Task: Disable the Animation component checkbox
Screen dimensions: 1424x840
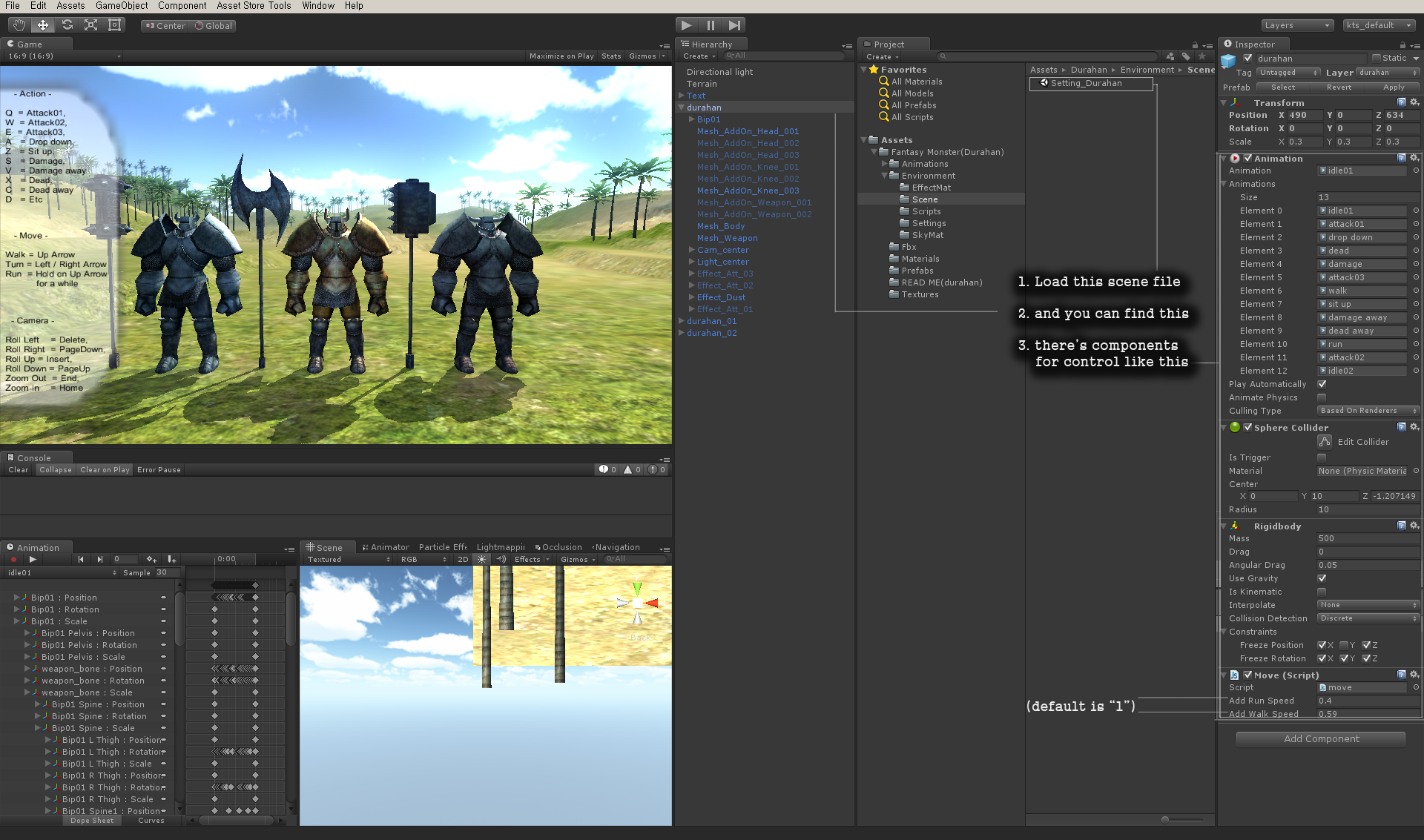Action: (1247, 158)
